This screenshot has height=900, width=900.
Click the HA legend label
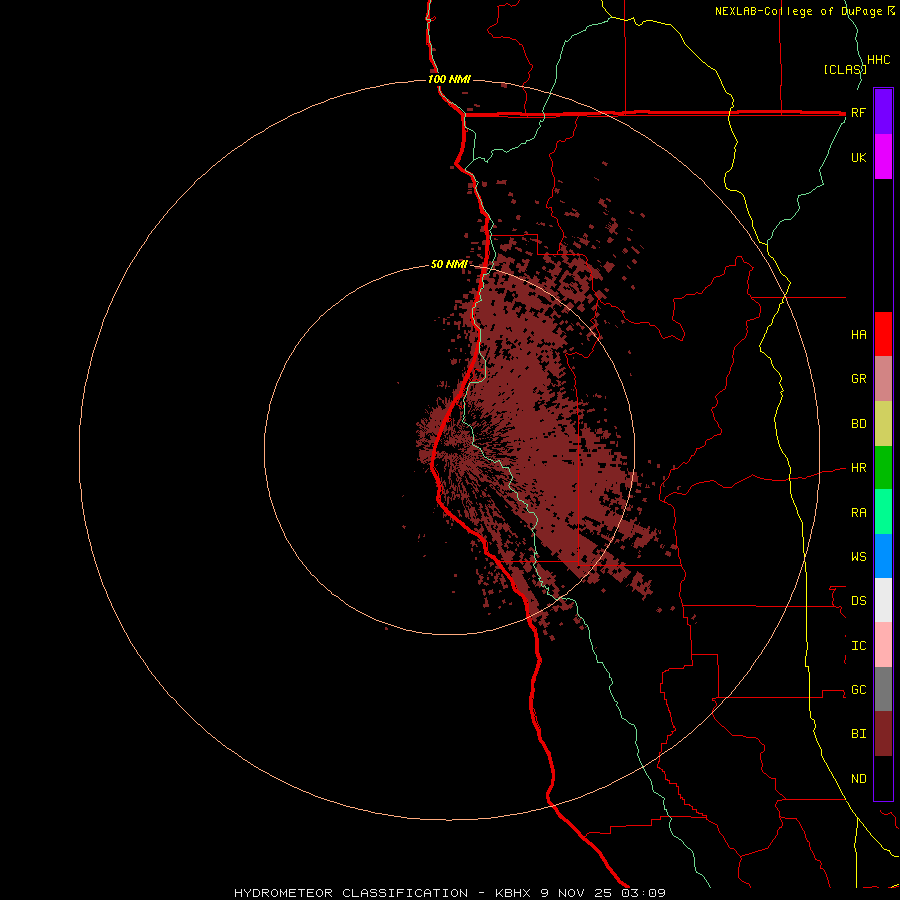(x=858, y=335)
